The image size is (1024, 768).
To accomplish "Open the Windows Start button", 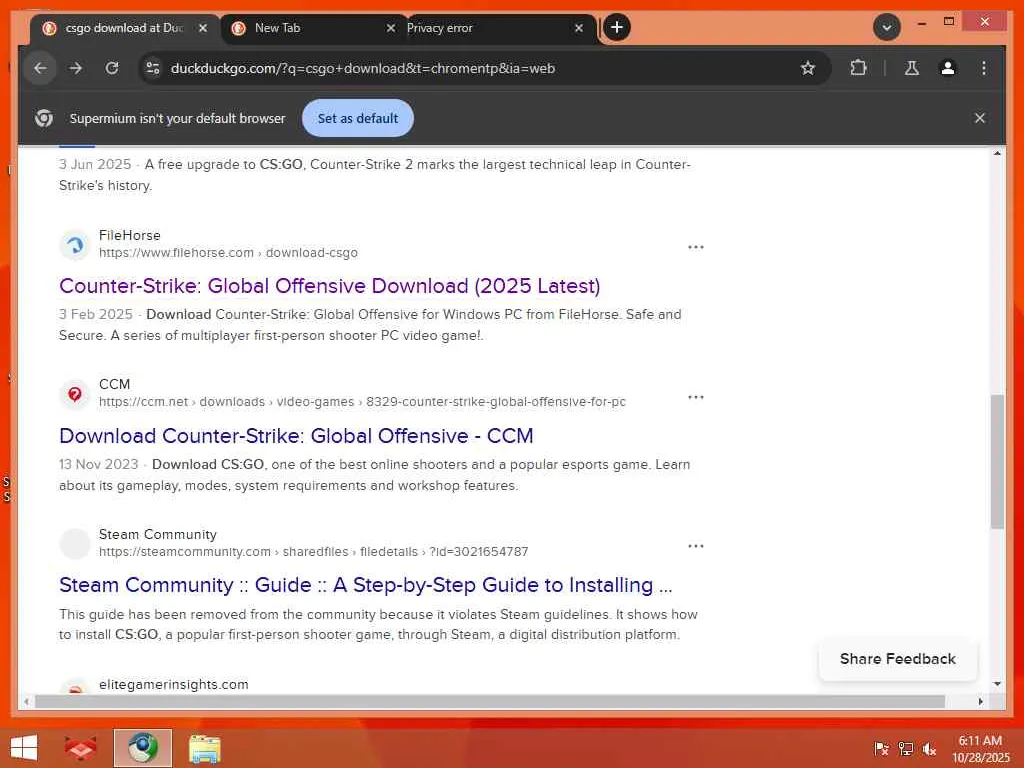I will [x=24, y=748].
